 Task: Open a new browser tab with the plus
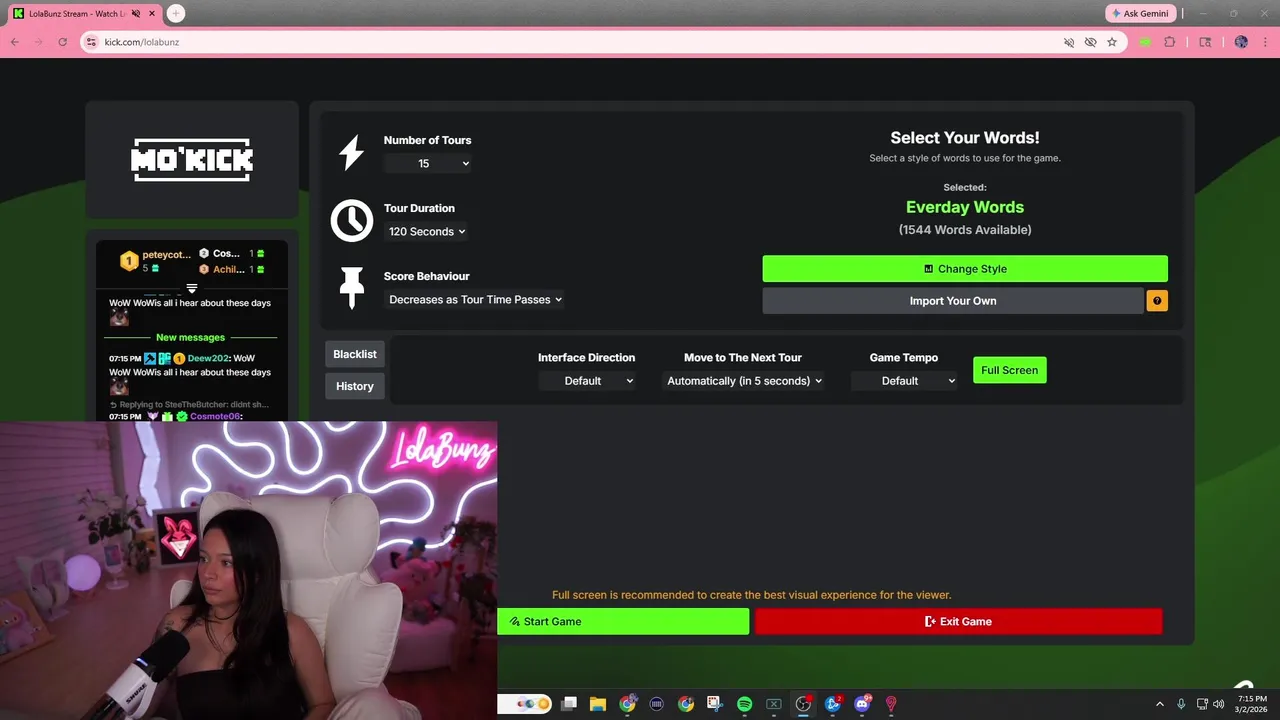[176, 14]
